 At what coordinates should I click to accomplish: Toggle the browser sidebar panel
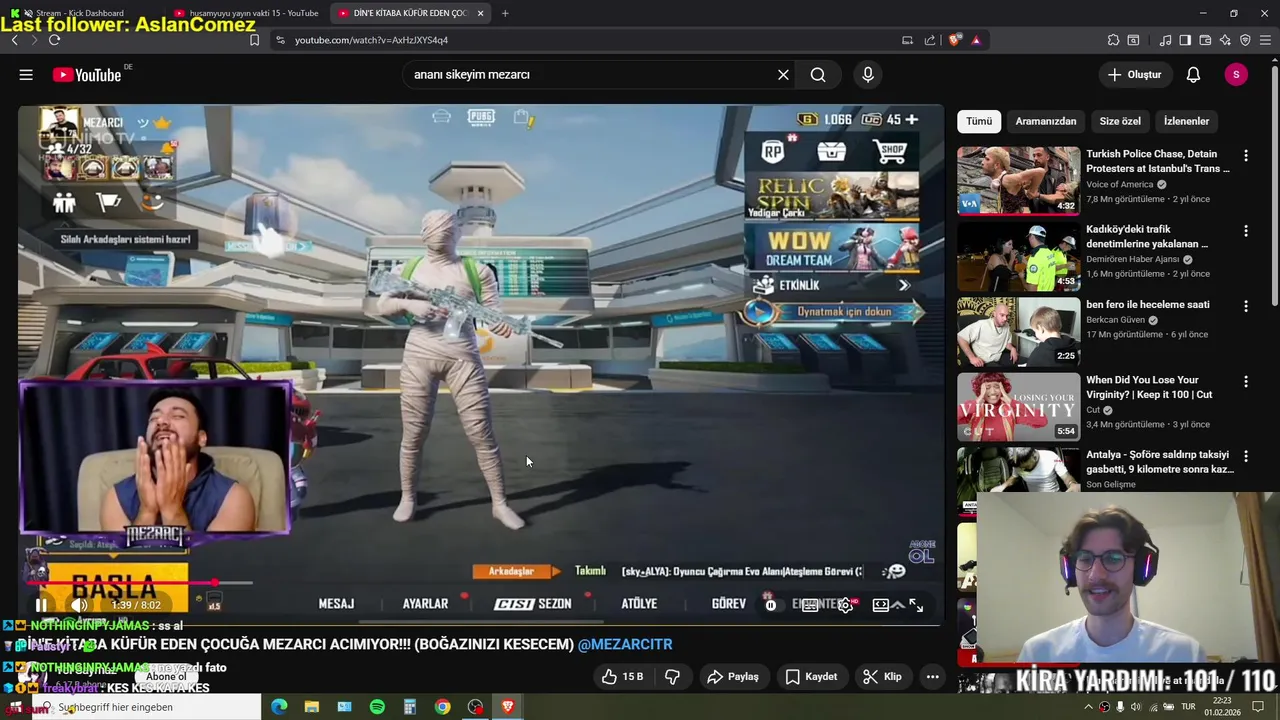(1185, 40)
